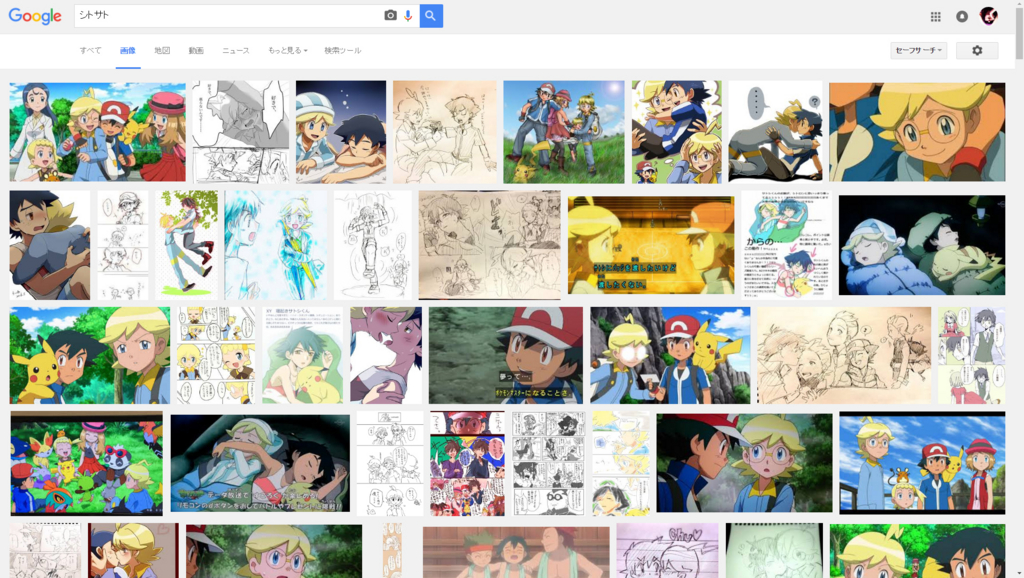Open the blue sleeping bag night thumbnail
Screen dimensions: 1024x578
pyautogui.click(x=922, y=246)
